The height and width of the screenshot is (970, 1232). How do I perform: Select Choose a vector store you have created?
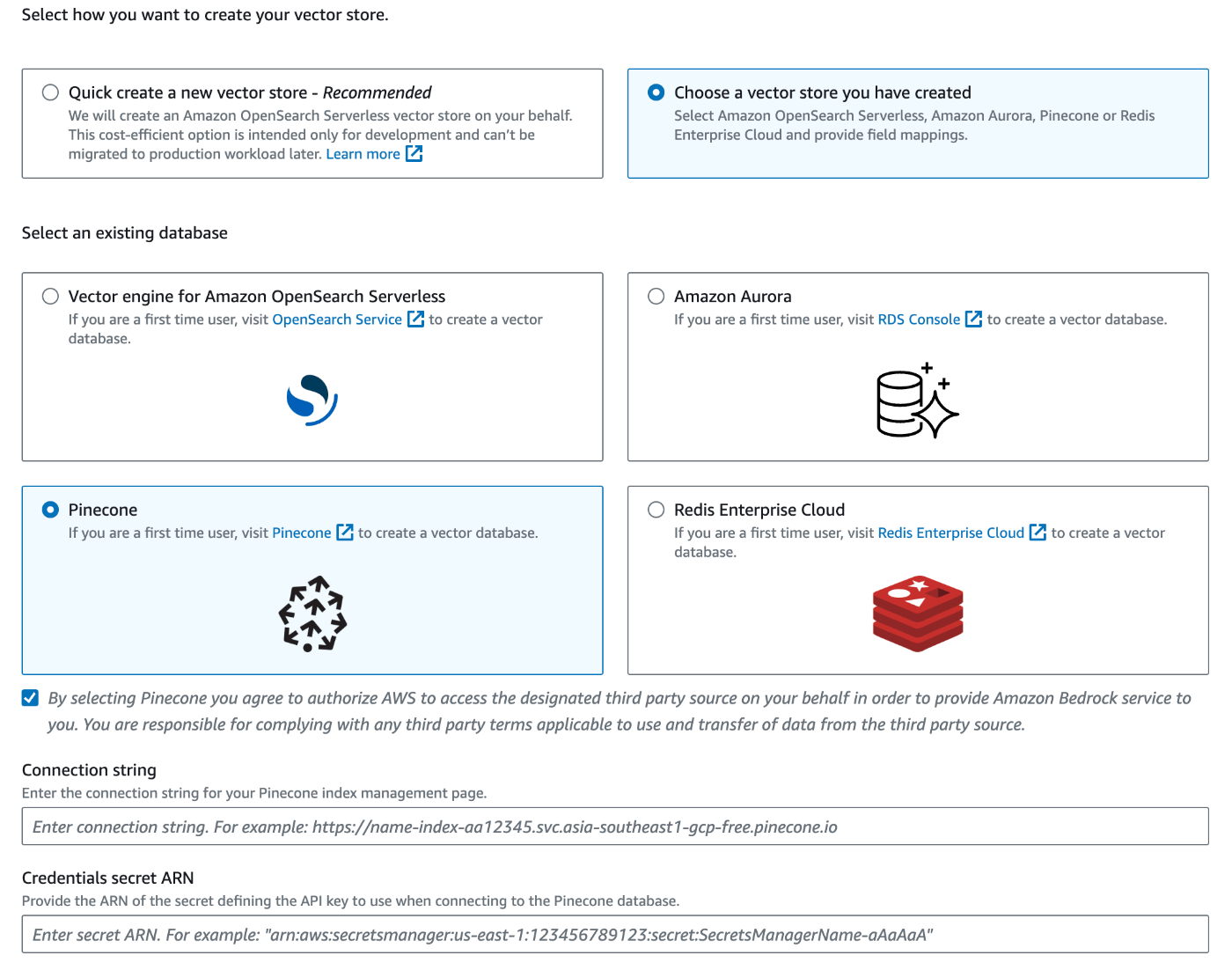click(x=656, y=92)
